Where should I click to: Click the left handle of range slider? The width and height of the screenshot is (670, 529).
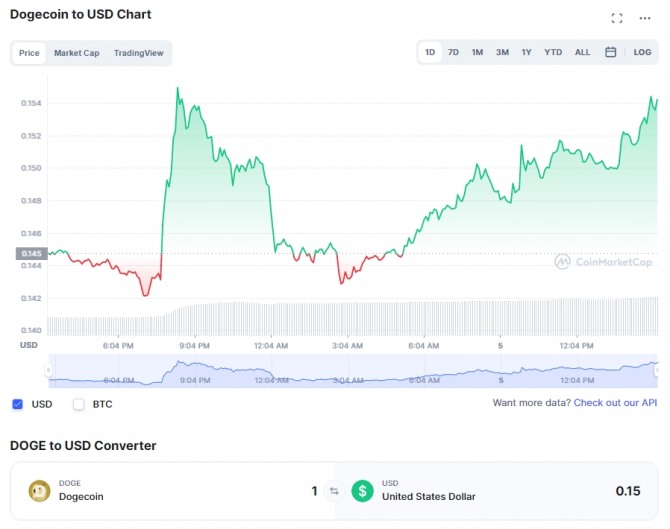point(48,372)
